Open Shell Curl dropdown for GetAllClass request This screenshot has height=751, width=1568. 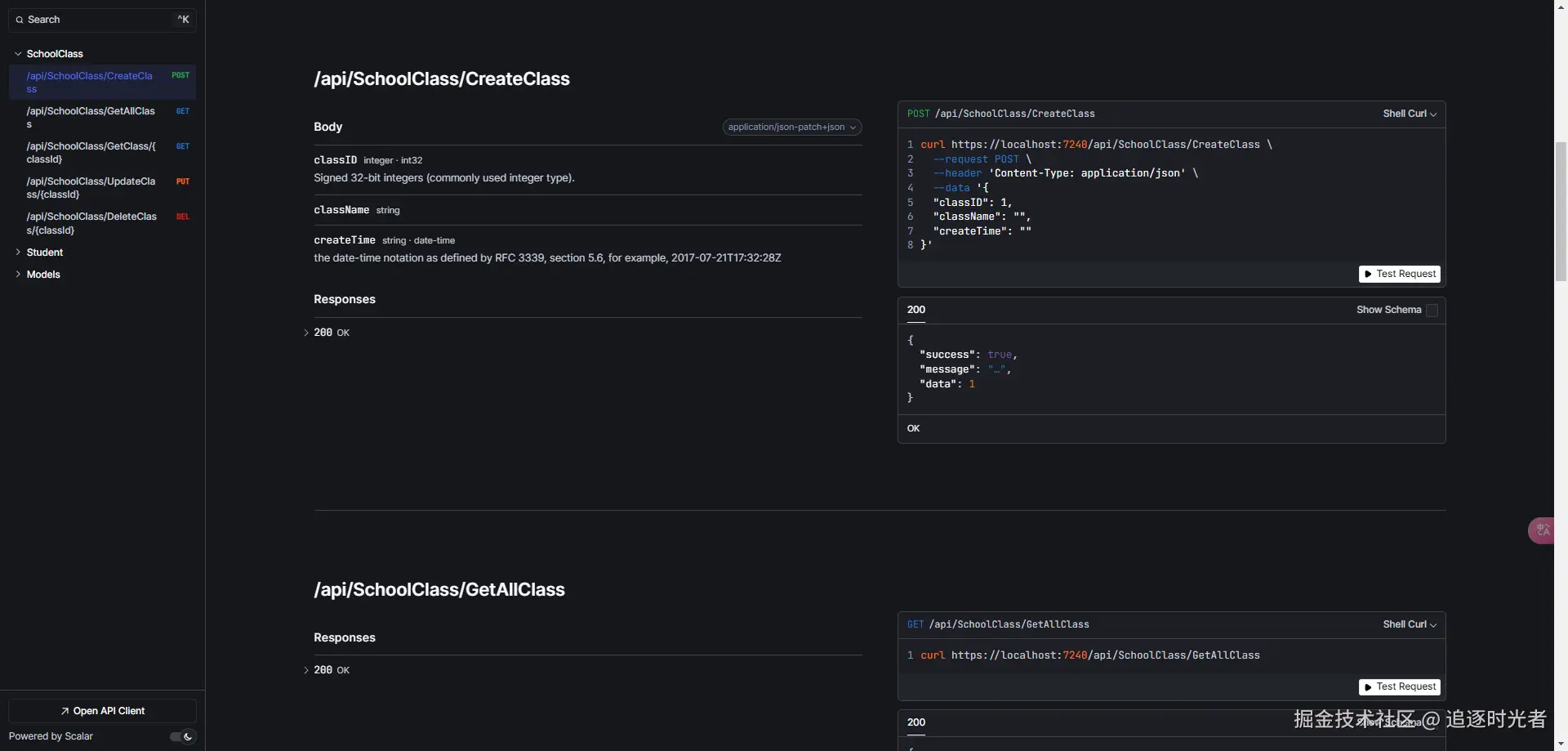[x=1410, y=624]
